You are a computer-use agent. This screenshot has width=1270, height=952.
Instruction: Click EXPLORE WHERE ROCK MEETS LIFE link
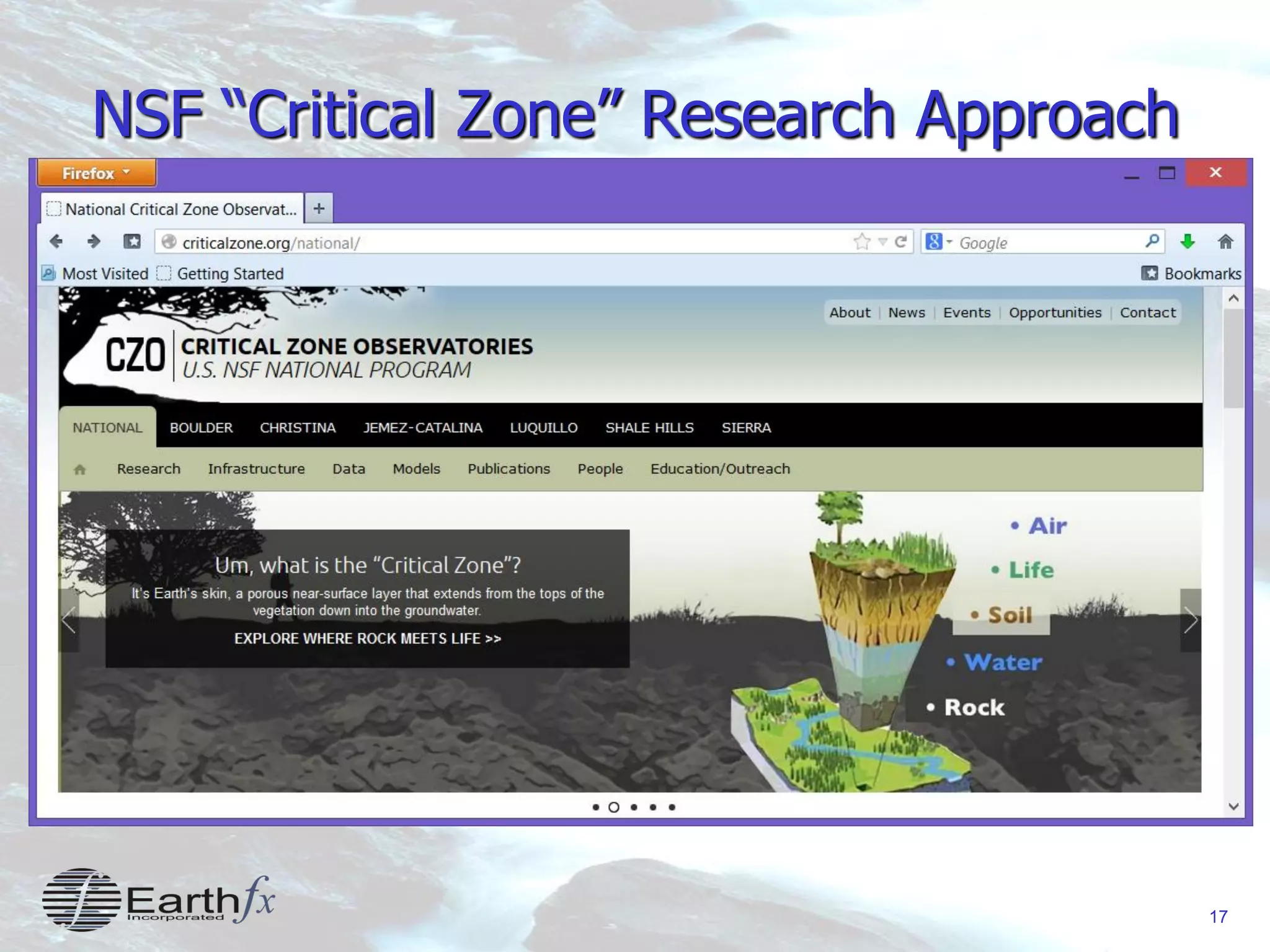[368, 638]
